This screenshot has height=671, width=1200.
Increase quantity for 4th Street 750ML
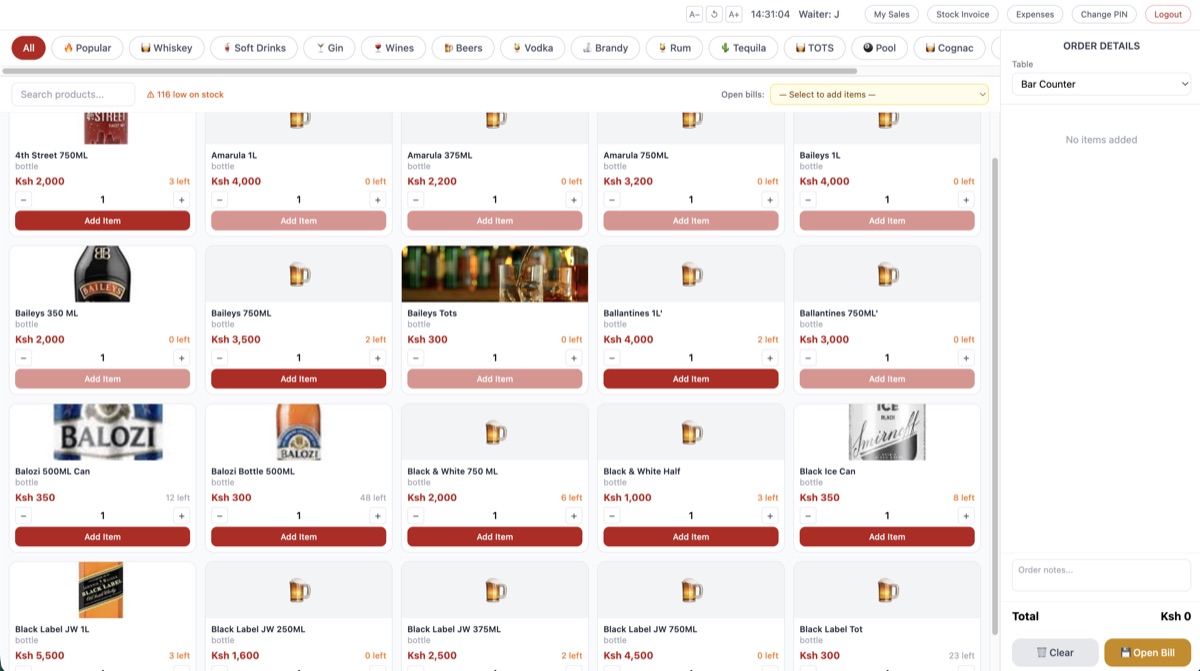(x=181, y=200)
